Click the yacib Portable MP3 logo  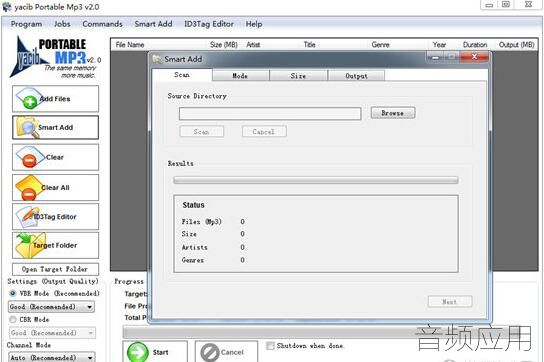click(56, 57)
